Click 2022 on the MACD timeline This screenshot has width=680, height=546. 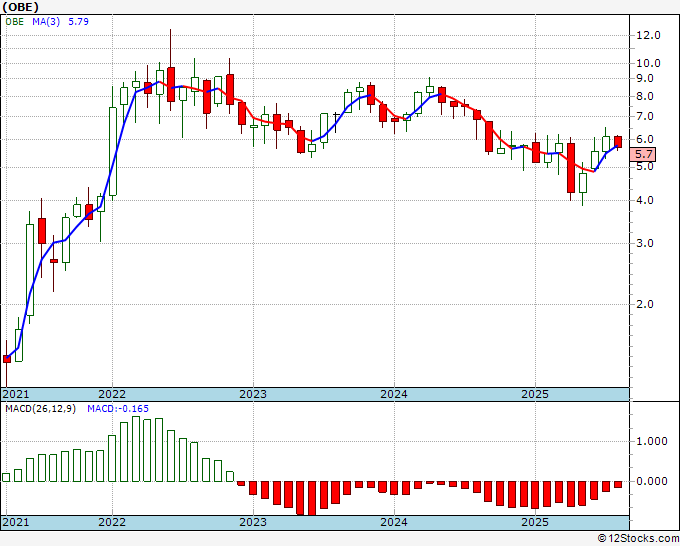(x=112, y=522)
